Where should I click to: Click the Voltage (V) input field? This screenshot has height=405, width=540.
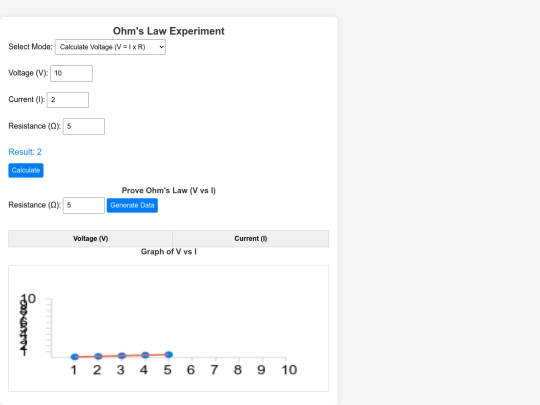[71, 73]
